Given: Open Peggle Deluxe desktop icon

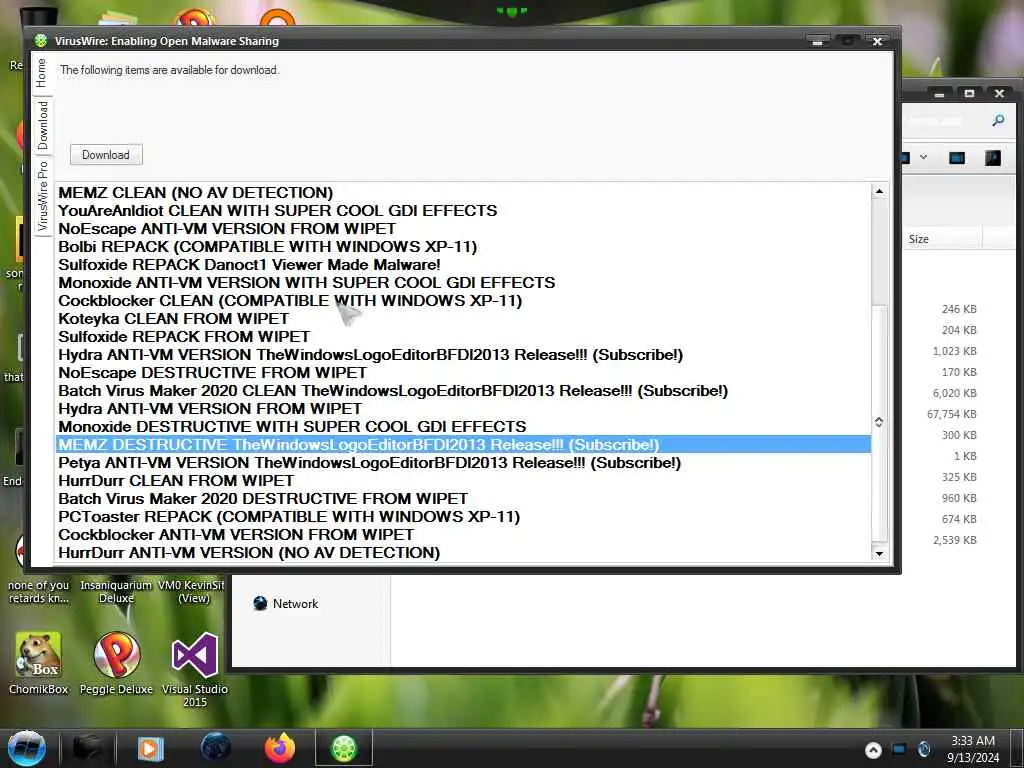Looking at the screenshot, I should pyautogui.click(x=116, y=664).
